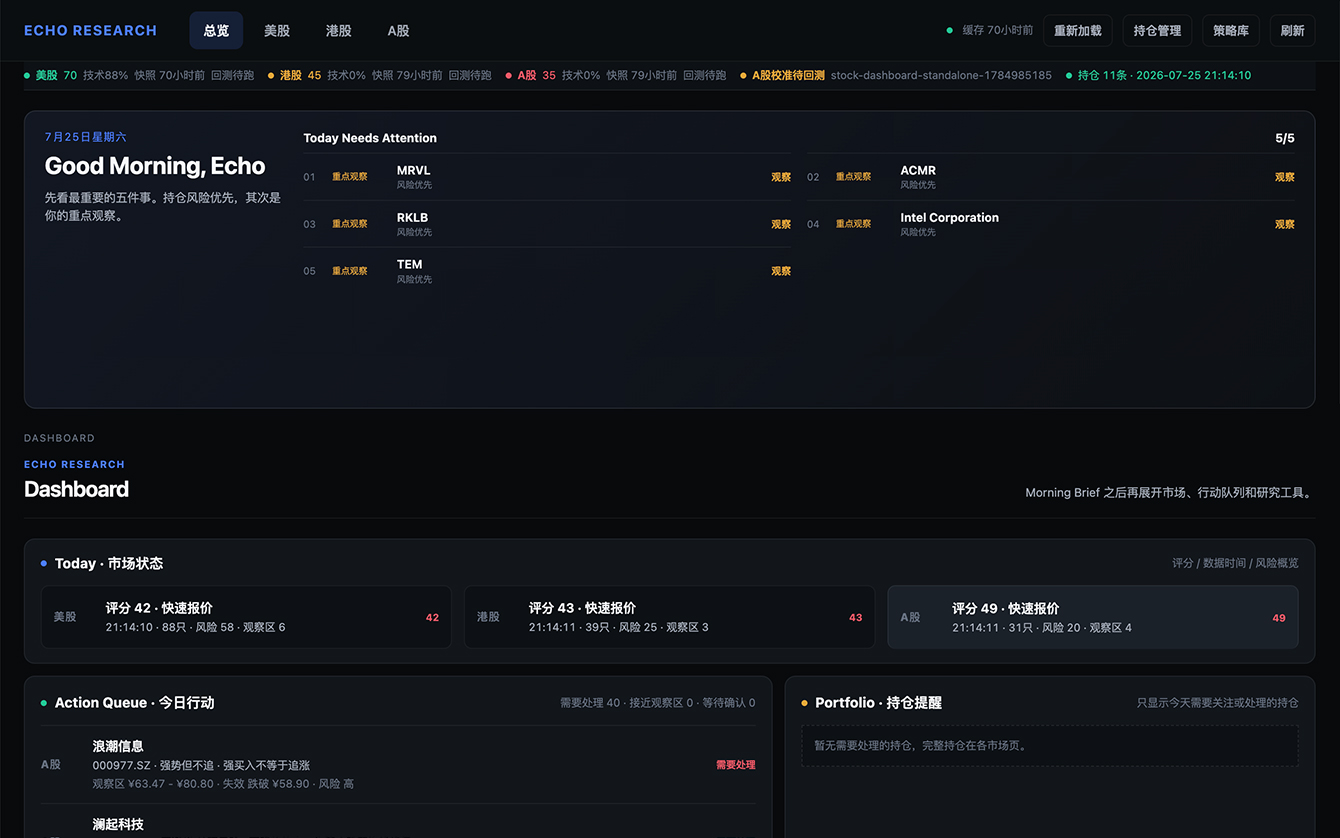The image size is (1340, 838).
Task: Open the MRVL attention row
Action: 547,177
